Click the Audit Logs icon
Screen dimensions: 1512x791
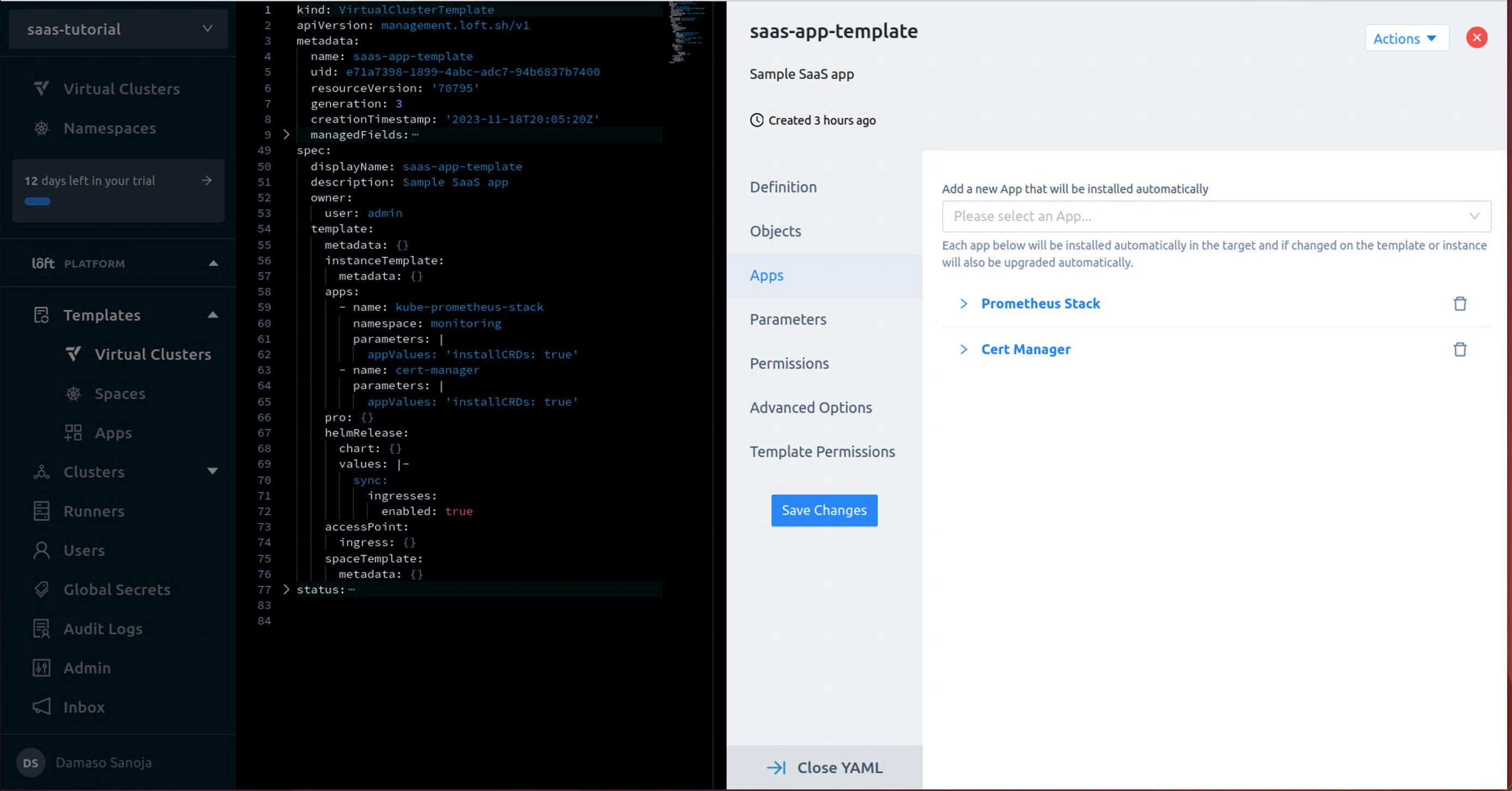click(41, 628)
